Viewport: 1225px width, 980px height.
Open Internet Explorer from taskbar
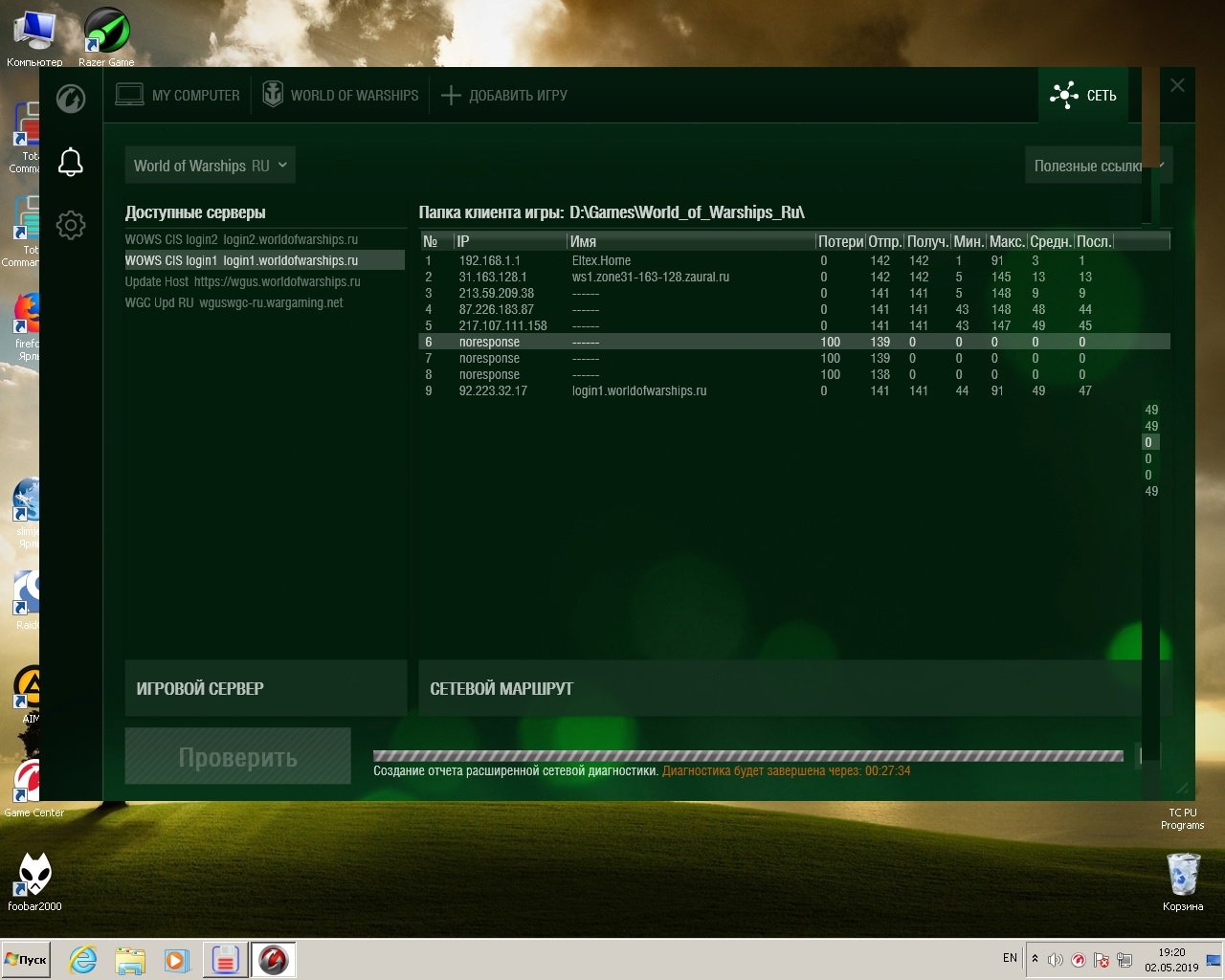83,959
